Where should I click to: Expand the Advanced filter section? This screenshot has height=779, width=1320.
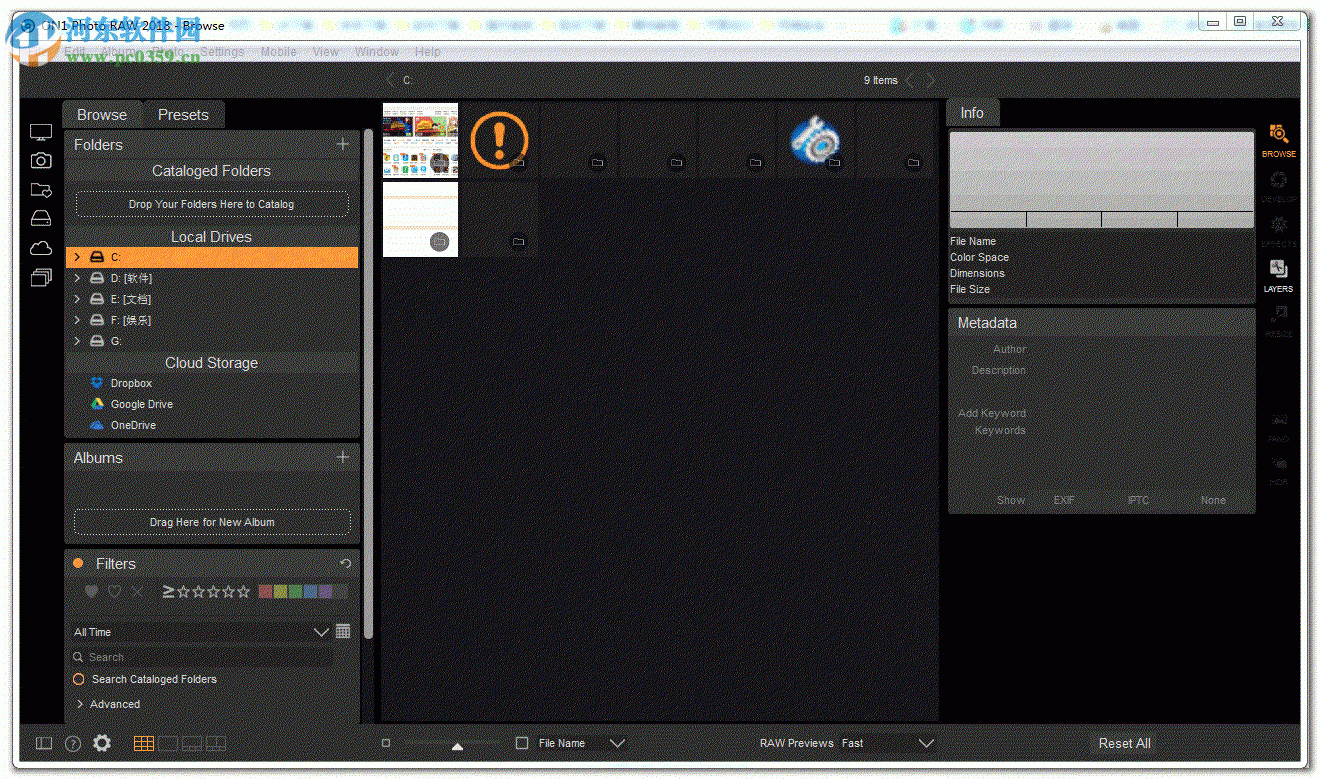[x=78, y=704]
